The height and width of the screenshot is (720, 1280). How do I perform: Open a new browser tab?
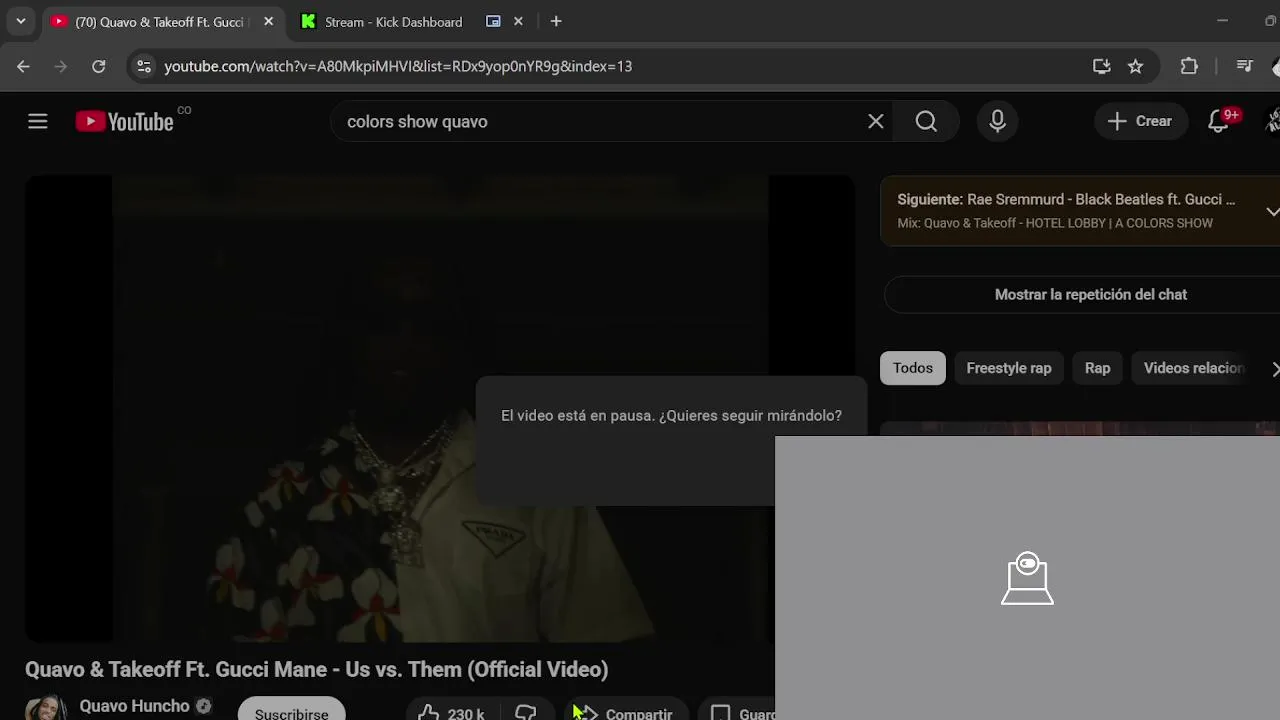point(556,21)
